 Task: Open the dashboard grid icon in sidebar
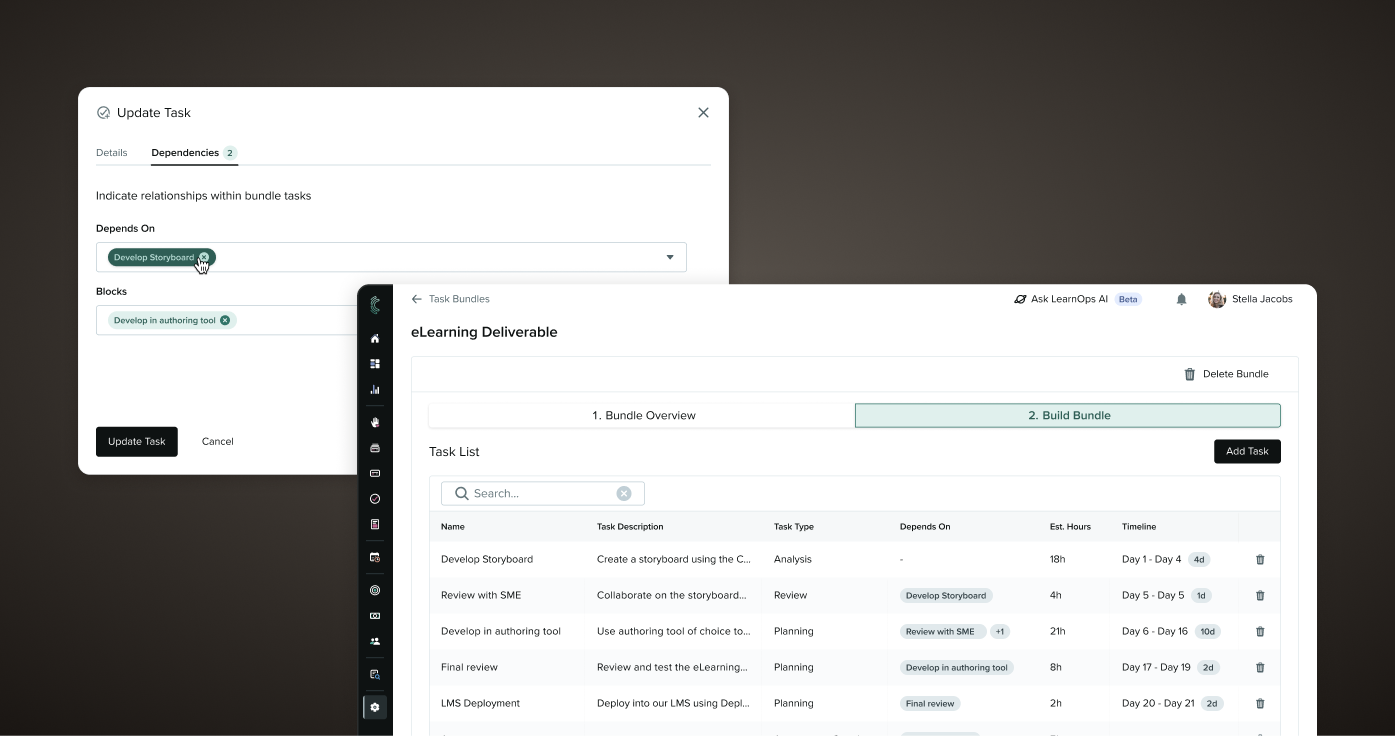(x=375, y=364)
